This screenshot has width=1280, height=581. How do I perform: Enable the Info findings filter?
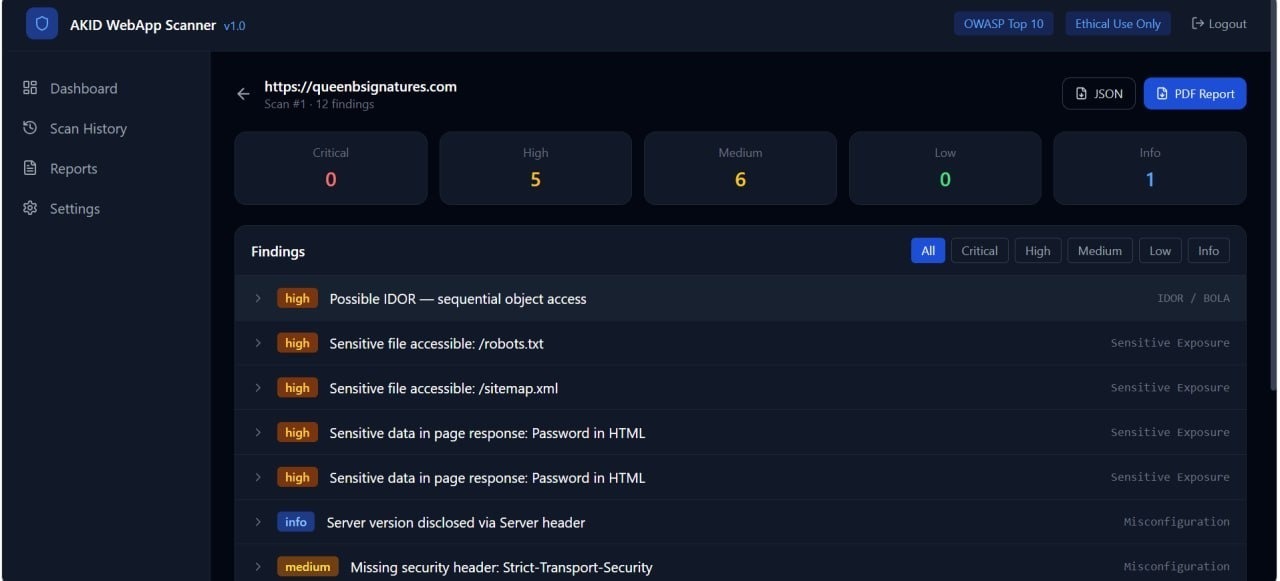(1209, 250)
